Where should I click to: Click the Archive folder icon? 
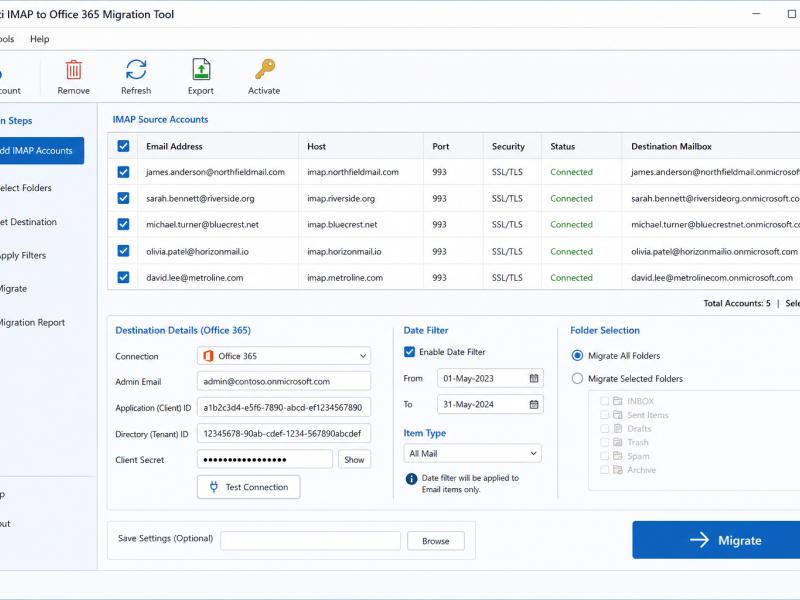point(617,470)
